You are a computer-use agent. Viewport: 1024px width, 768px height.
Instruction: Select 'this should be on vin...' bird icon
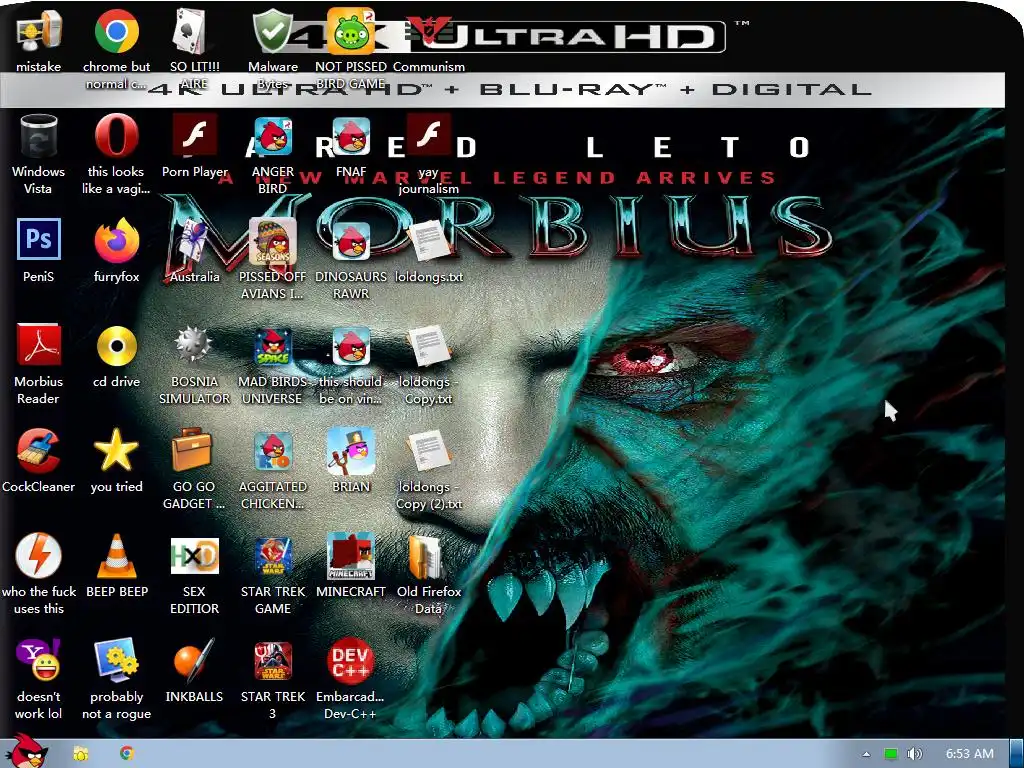coord(351,346)
